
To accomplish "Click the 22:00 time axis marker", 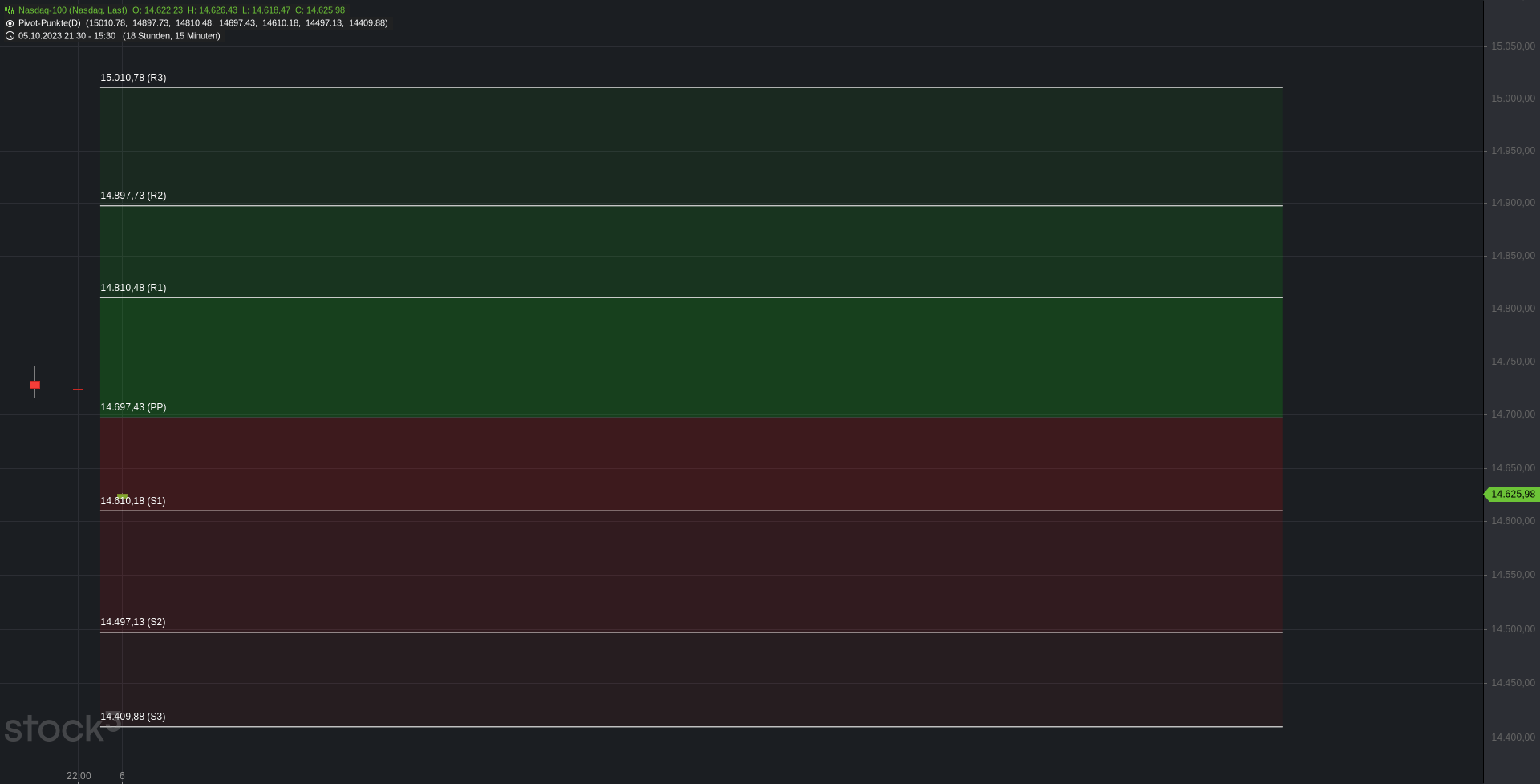I will point(79,776).
